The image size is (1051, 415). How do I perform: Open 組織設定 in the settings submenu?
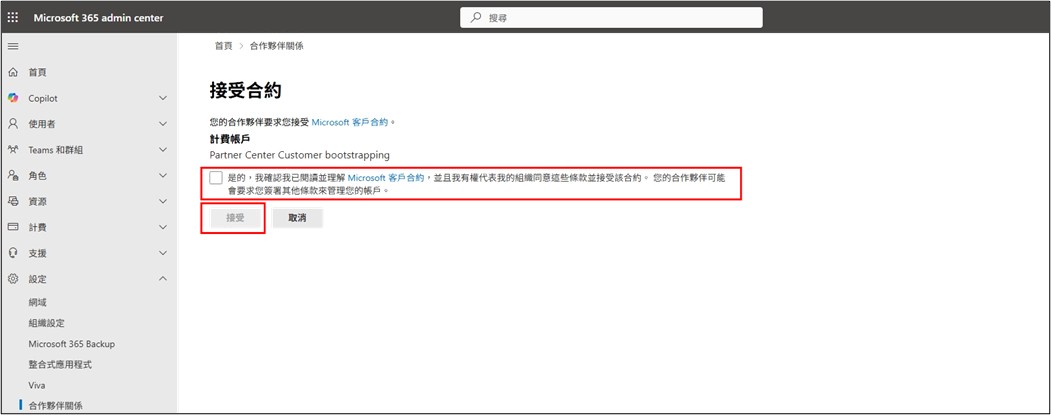[x=47, y=323]
